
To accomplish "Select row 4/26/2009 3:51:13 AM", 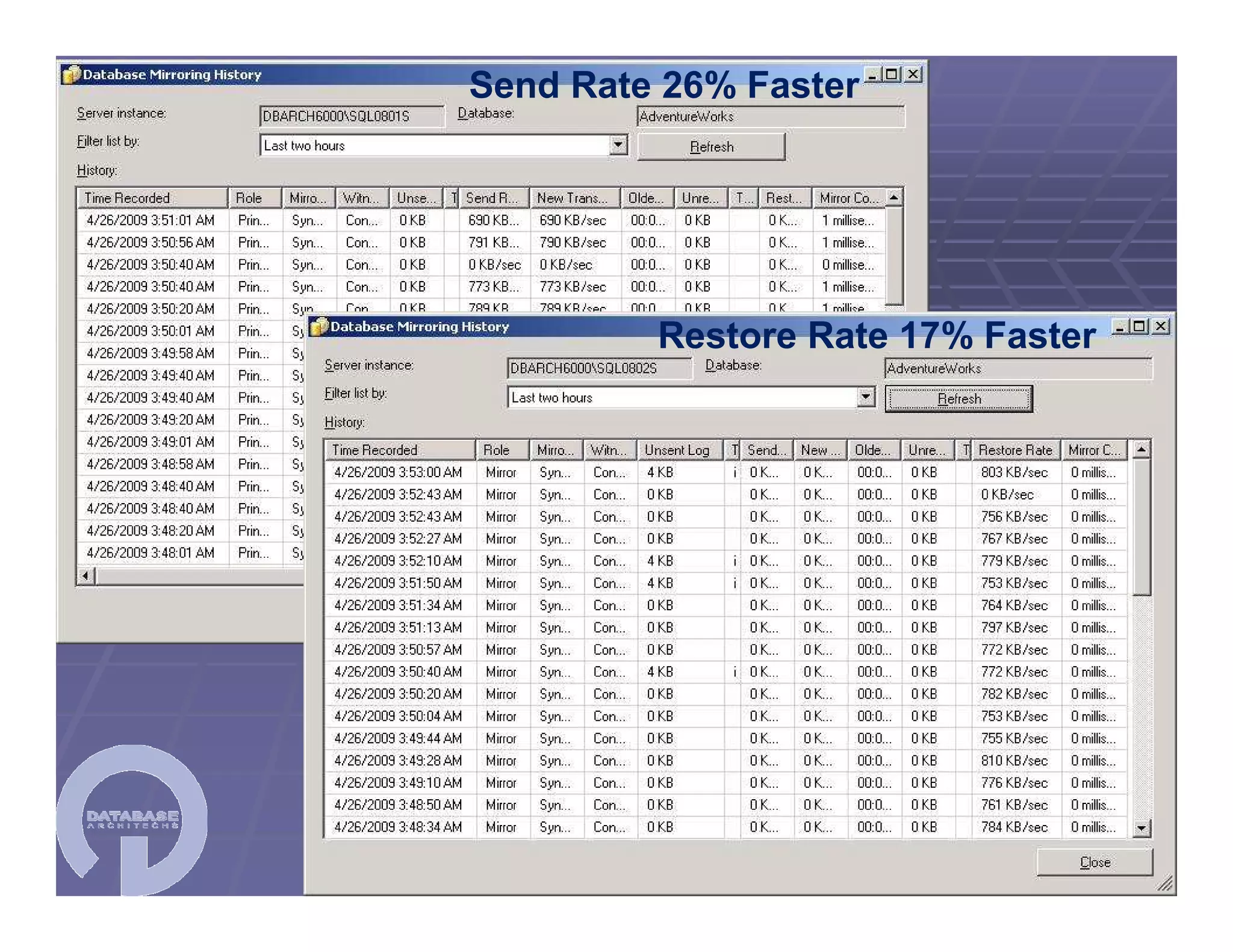I will tap(725, 628).
